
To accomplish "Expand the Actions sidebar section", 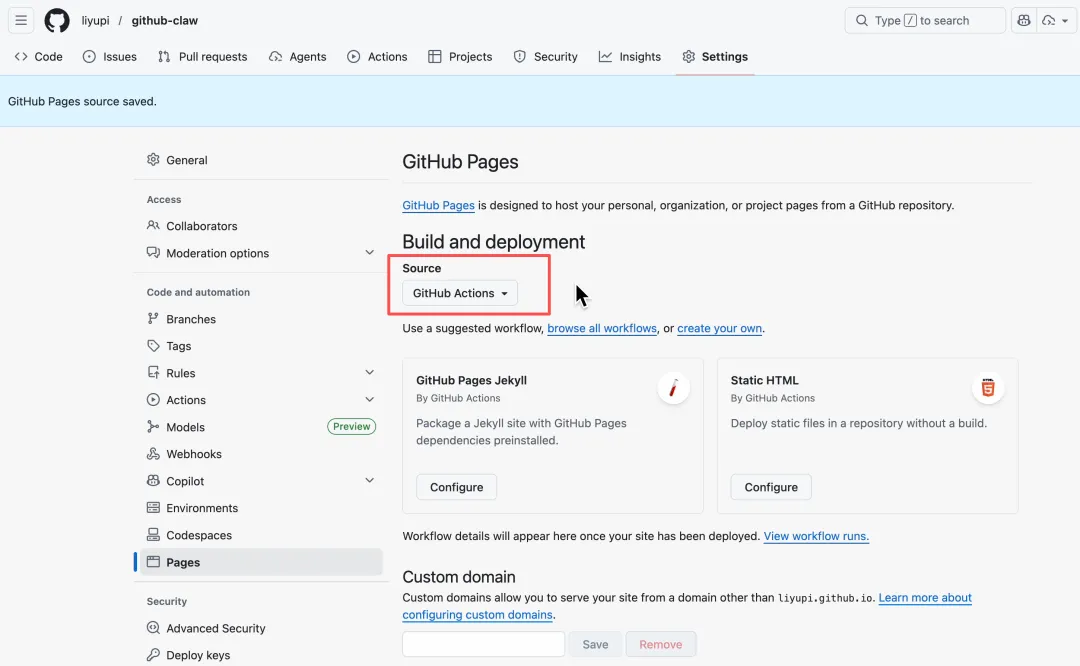I will point(369,400).
